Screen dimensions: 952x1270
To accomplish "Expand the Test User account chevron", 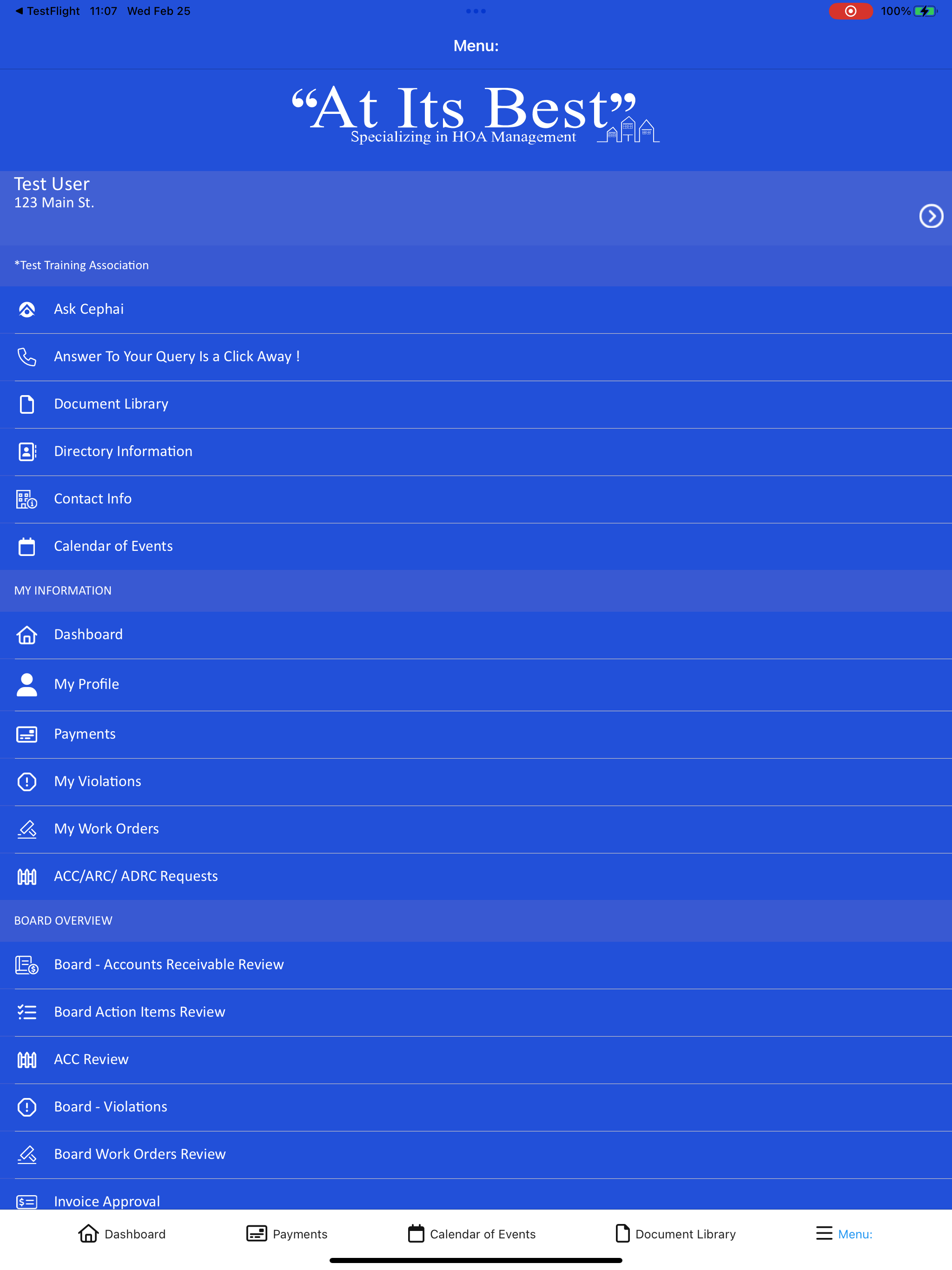I will point(931,217).
